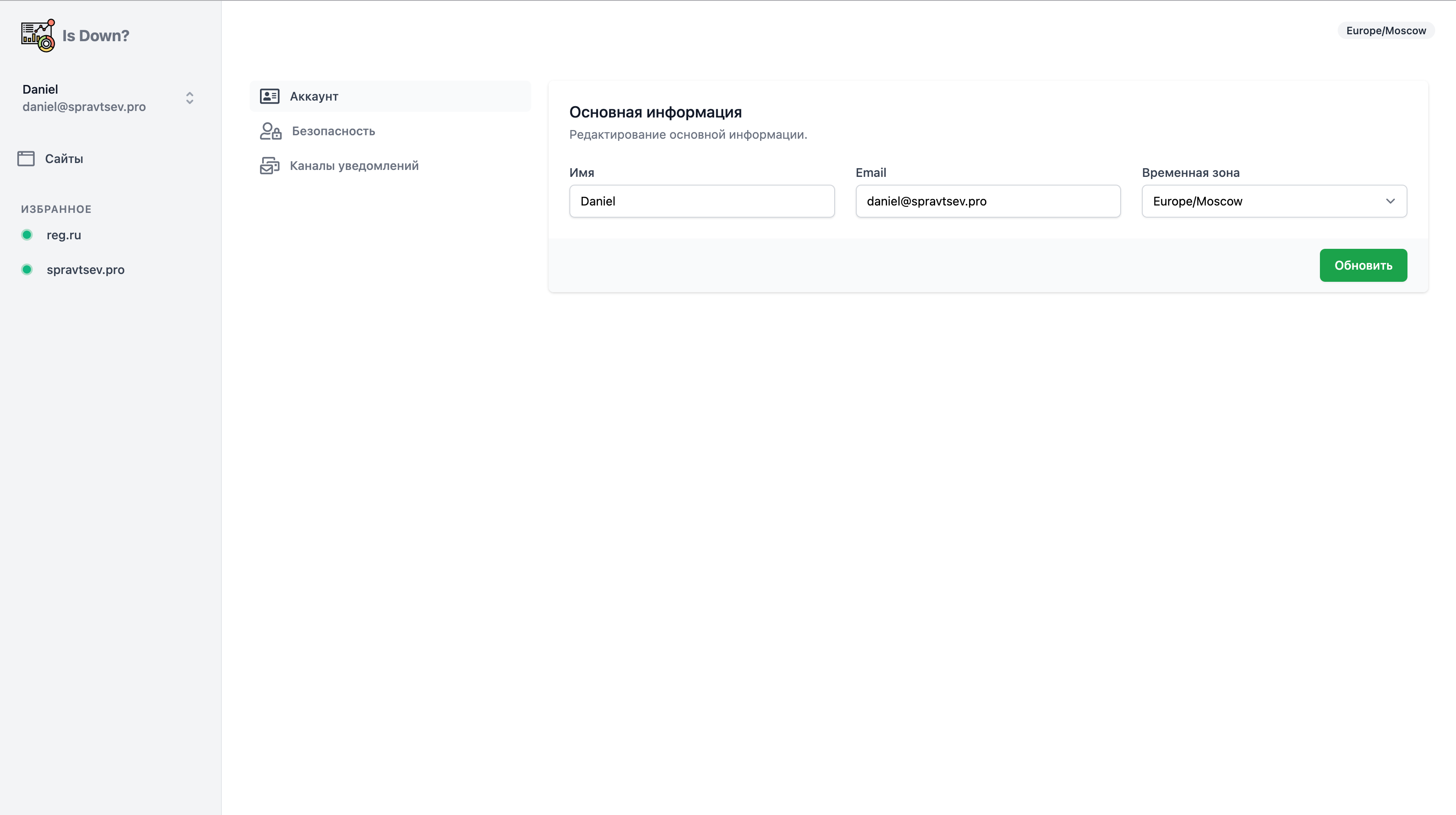Click the chevron in Europe/Moscow select
1456x815 pixels.
[1390, 201]
